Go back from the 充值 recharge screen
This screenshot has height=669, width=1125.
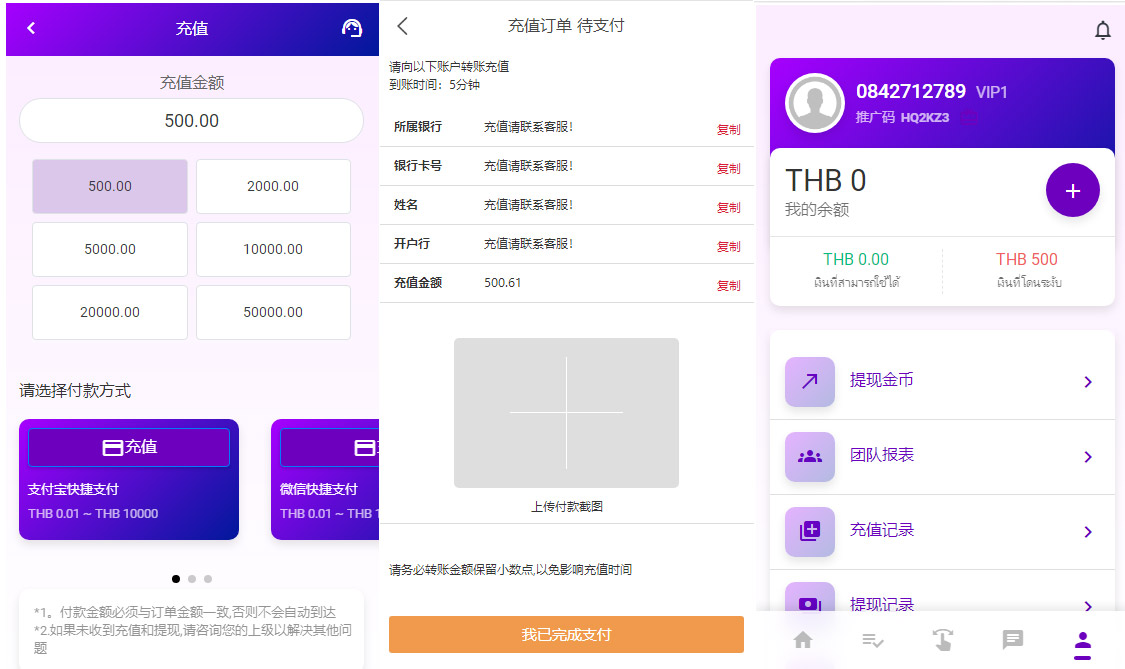click(31, 28)
